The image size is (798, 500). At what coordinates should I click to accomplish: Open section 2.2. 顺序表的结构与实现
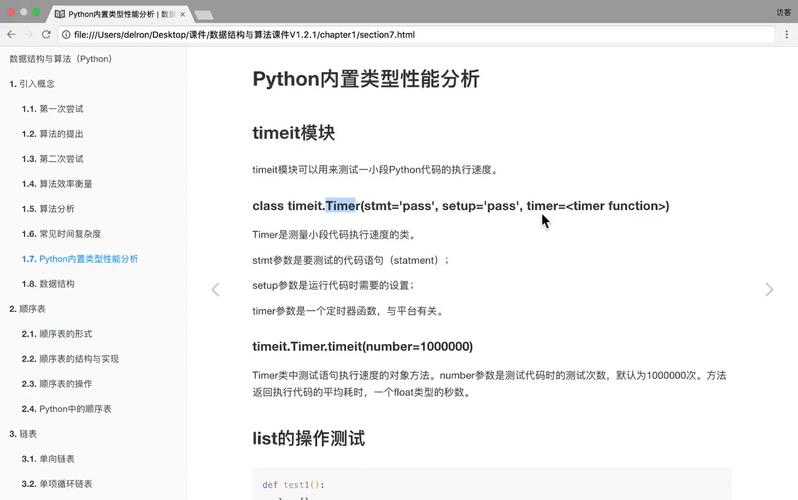70,358
